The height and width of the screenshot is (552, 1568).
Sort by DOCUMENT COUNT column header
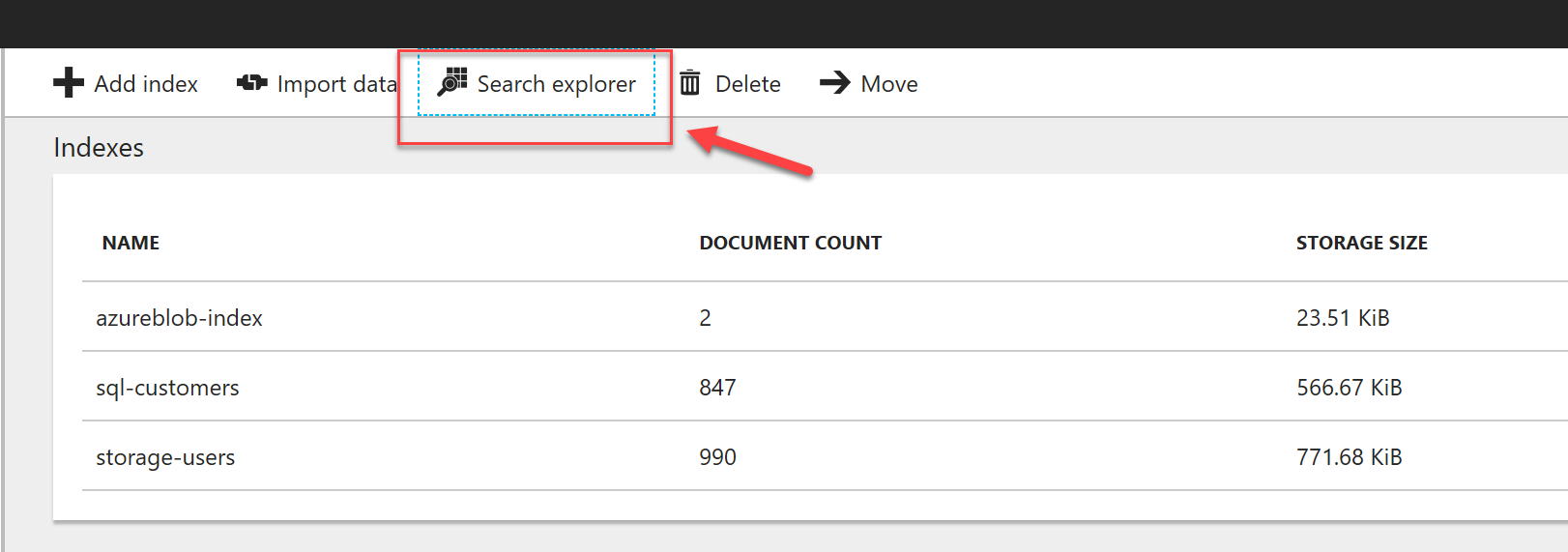791,243
